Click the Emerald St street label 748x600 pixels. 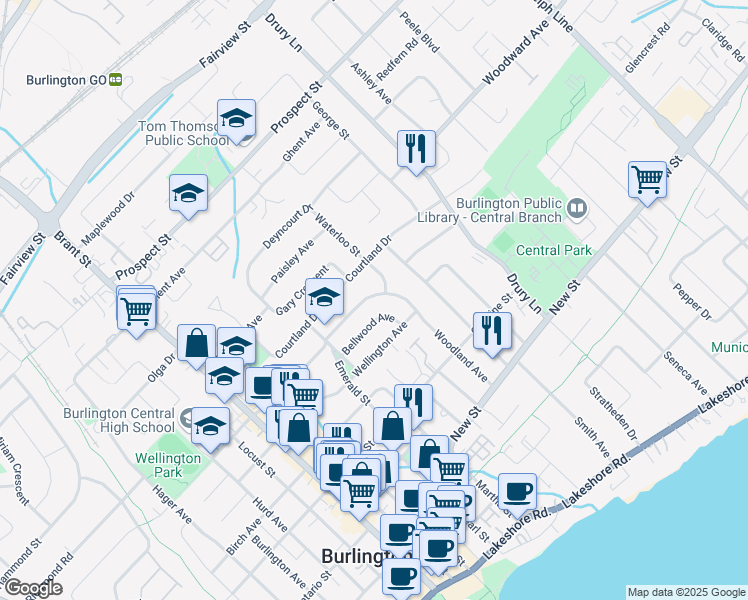pyautogui.click(x=352, y=383)
